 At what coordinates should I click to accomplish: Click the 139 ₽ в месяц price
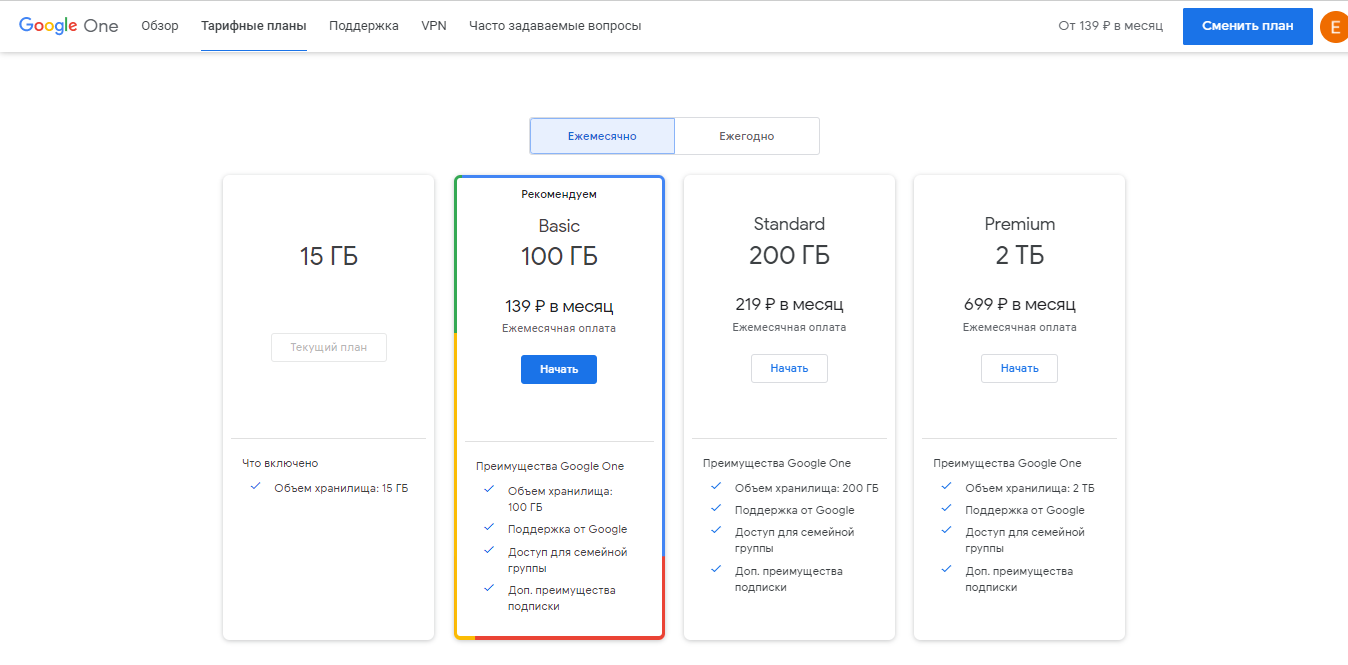pyautogui.click(x=559, y=306)
